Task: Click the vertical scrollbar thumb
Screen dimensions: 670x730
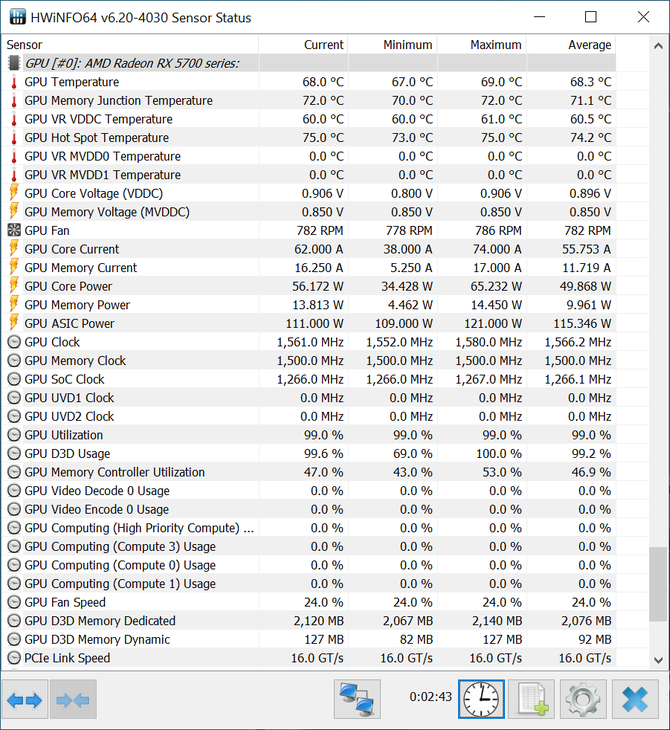Action: 658,584
